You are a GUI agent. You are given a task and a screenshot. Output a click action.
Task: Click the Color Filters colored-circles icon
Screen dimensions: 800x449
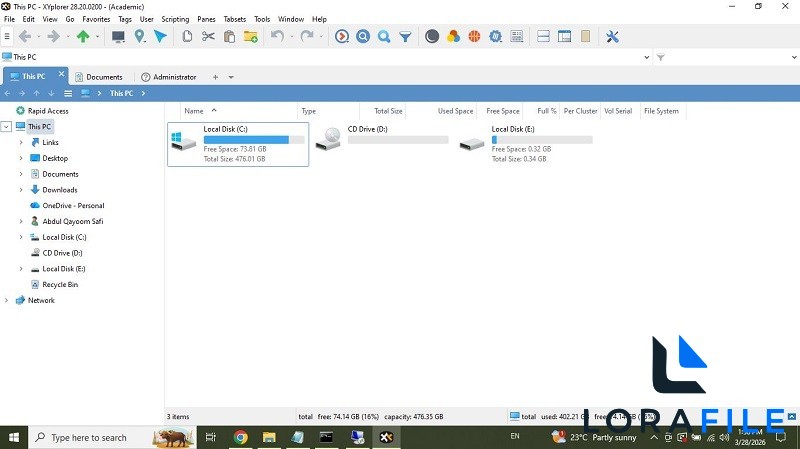[x=453, y=36]
